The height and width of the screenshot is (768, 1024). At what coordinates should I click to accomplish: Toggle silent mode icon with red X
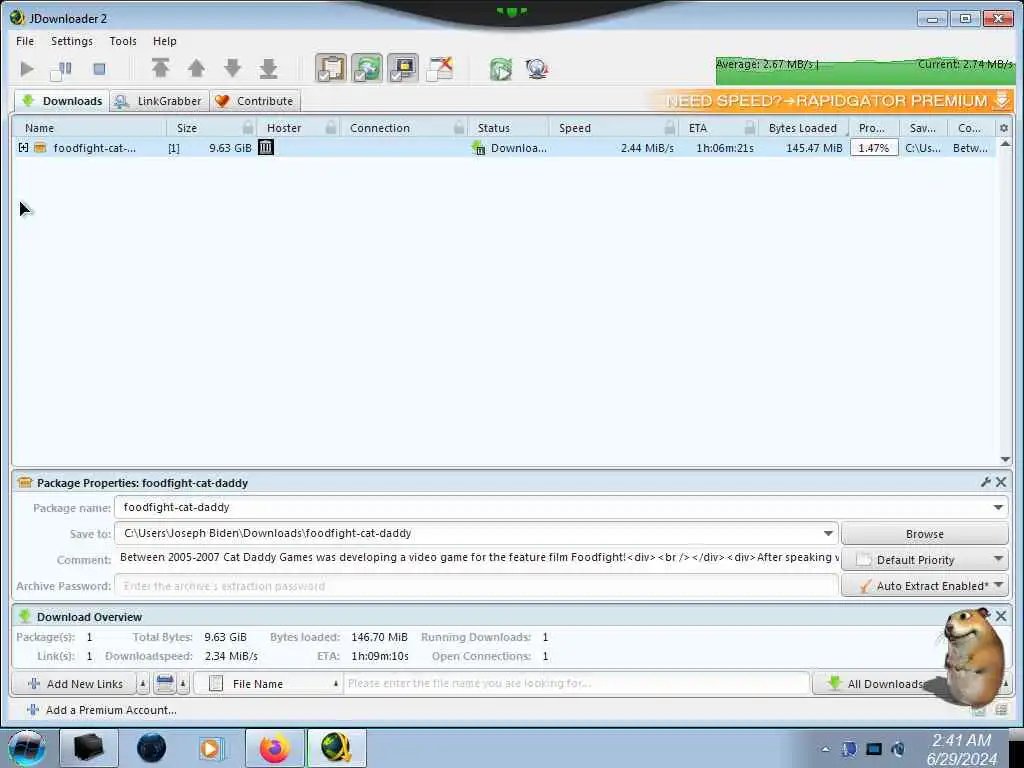pos(440,69)
